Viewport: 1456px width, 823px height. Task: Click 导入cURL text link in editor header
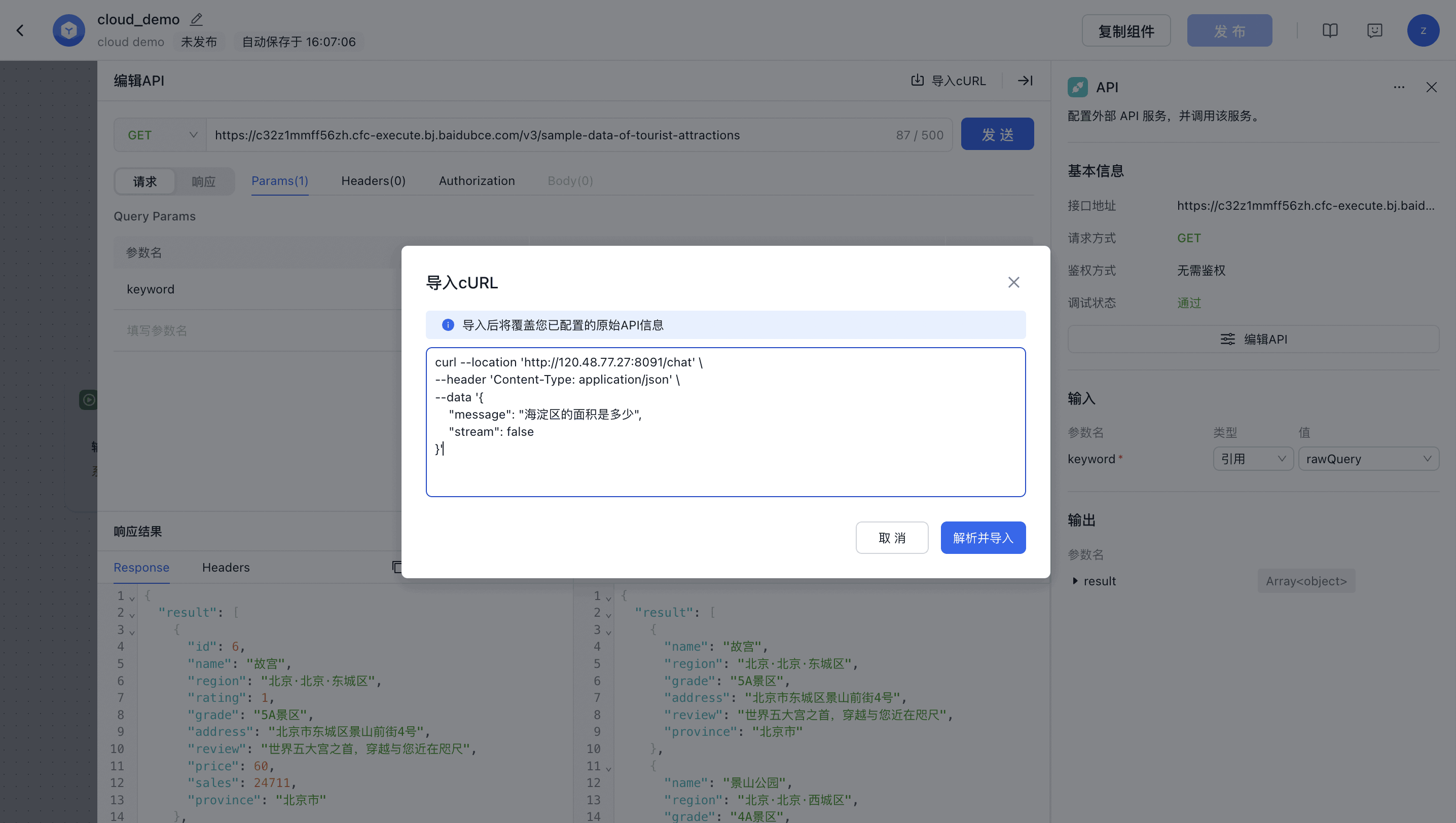[959, 81]
